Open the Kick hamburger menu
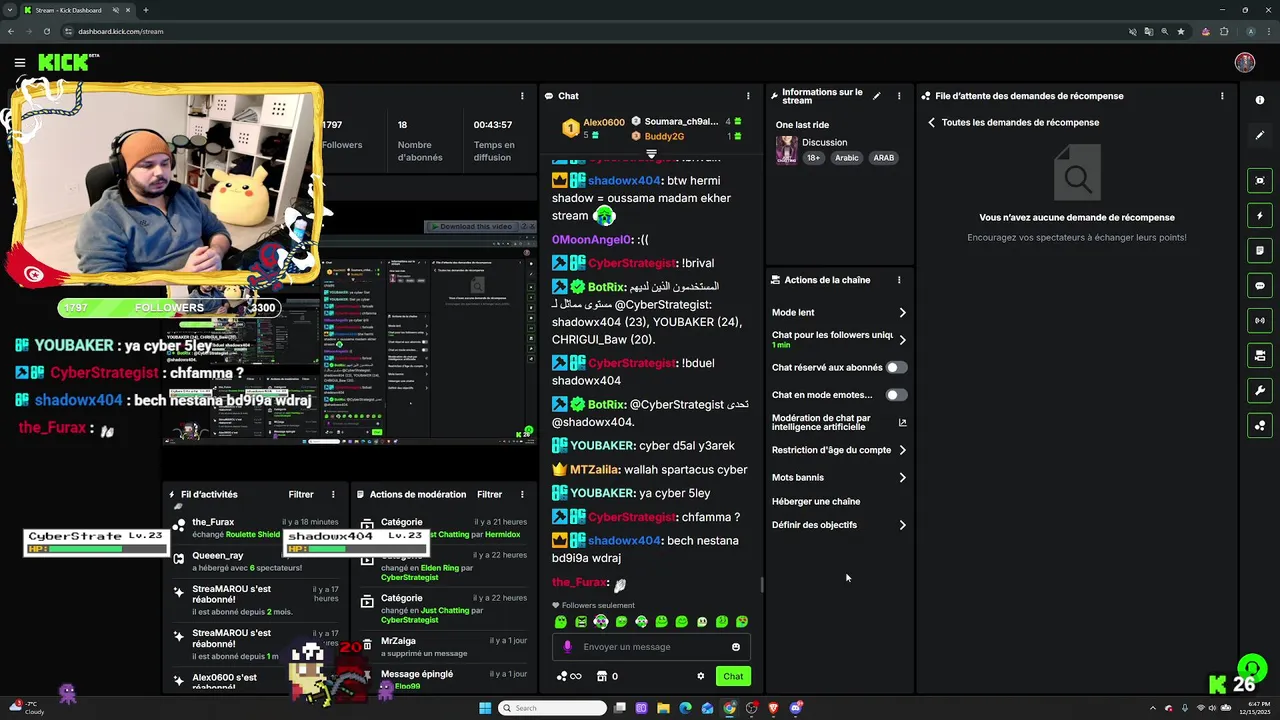The height and width of the screenshot is (720, 1280). pyautogui.click(x=19, y=62)
